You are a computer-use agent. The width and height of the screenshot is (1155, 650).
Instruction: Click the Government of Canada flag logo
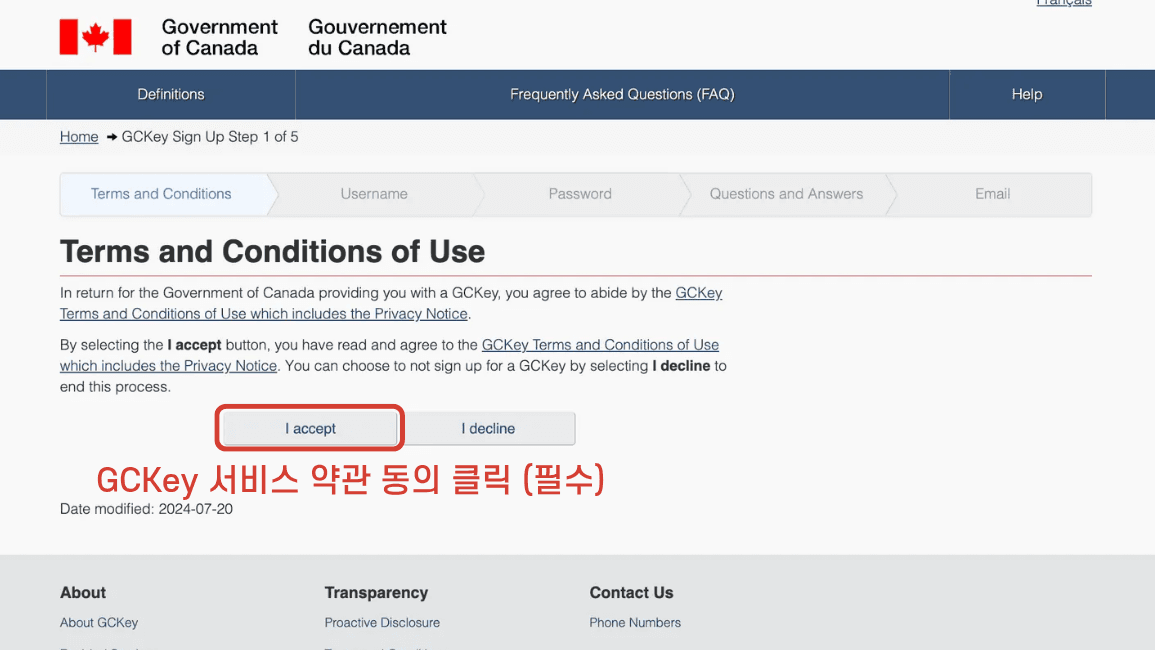[95, 37]
